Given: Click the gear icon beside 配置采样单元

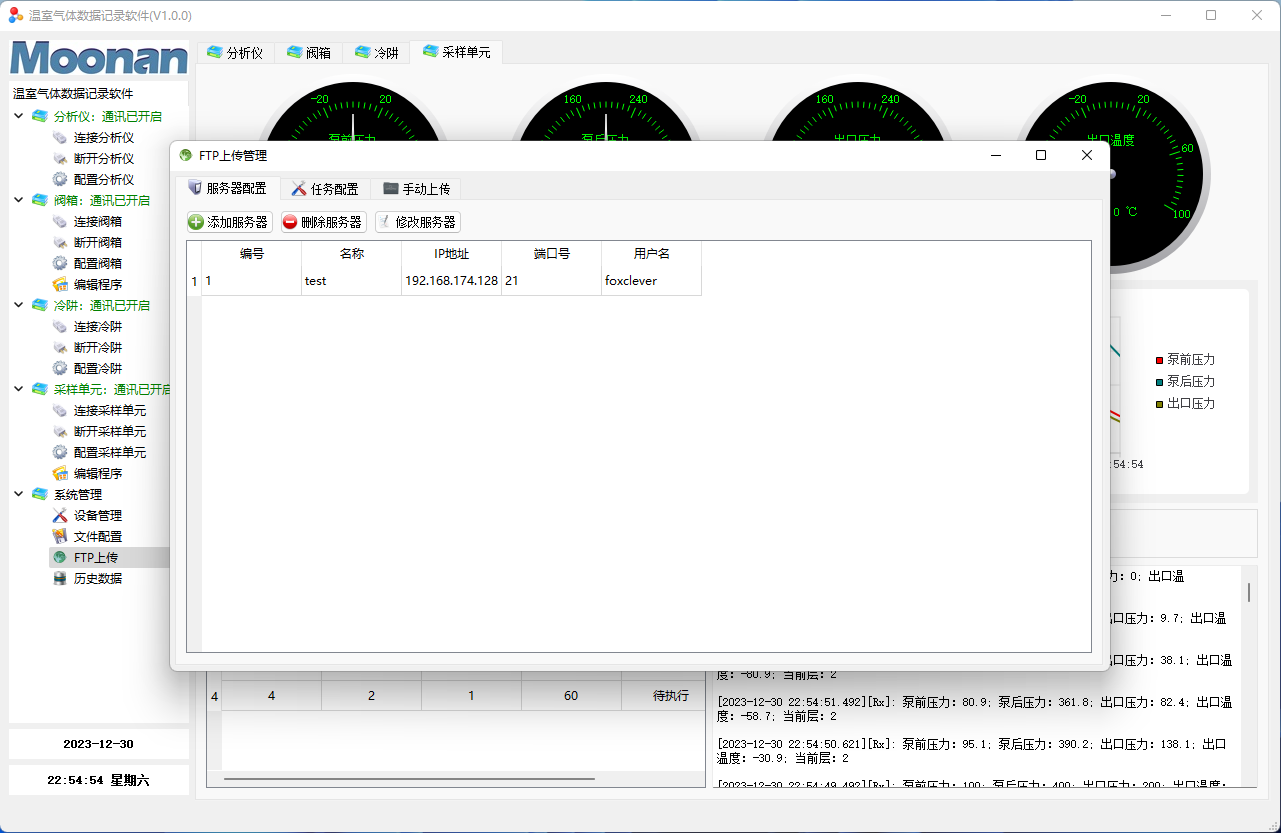Looking at the screenshot, I should [60, 452].
